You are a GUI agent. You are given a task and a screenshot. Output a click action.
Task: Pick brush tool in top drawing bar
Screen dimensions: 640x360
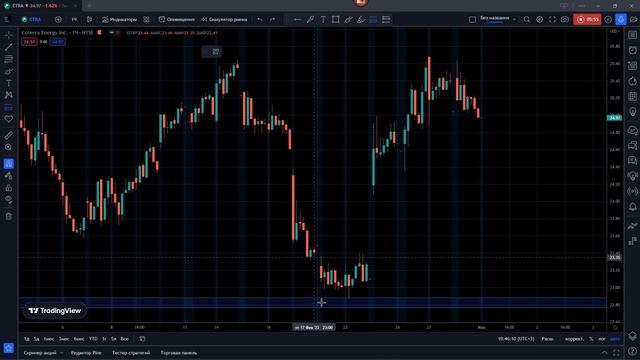point(310,19)
